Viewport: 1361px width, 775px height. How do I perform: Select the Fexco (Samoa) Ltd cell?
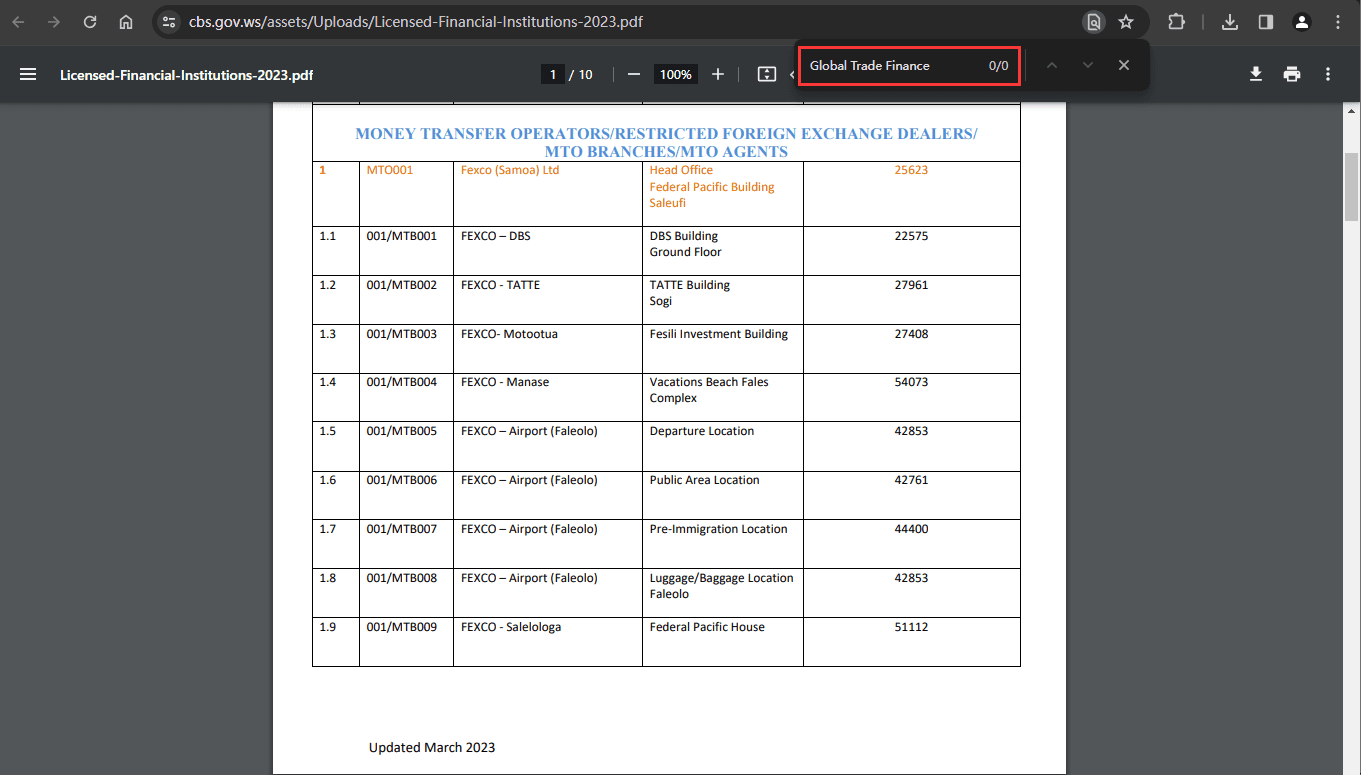tap(547, 194)
